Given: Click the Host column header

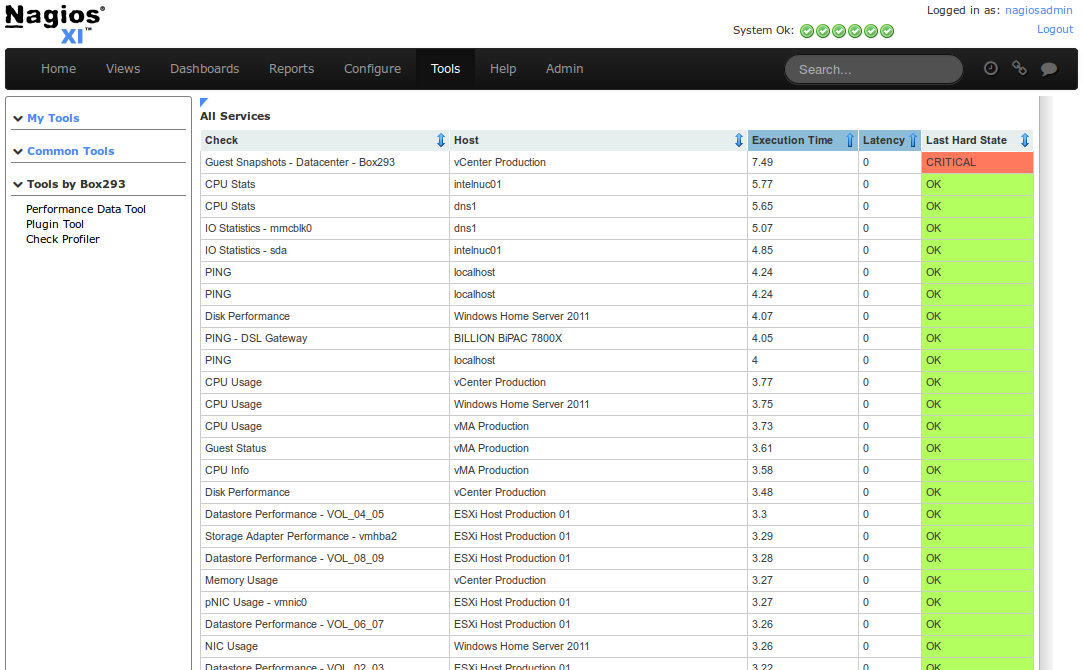Looking at the screenshot, I should click(x=598, y=140).
